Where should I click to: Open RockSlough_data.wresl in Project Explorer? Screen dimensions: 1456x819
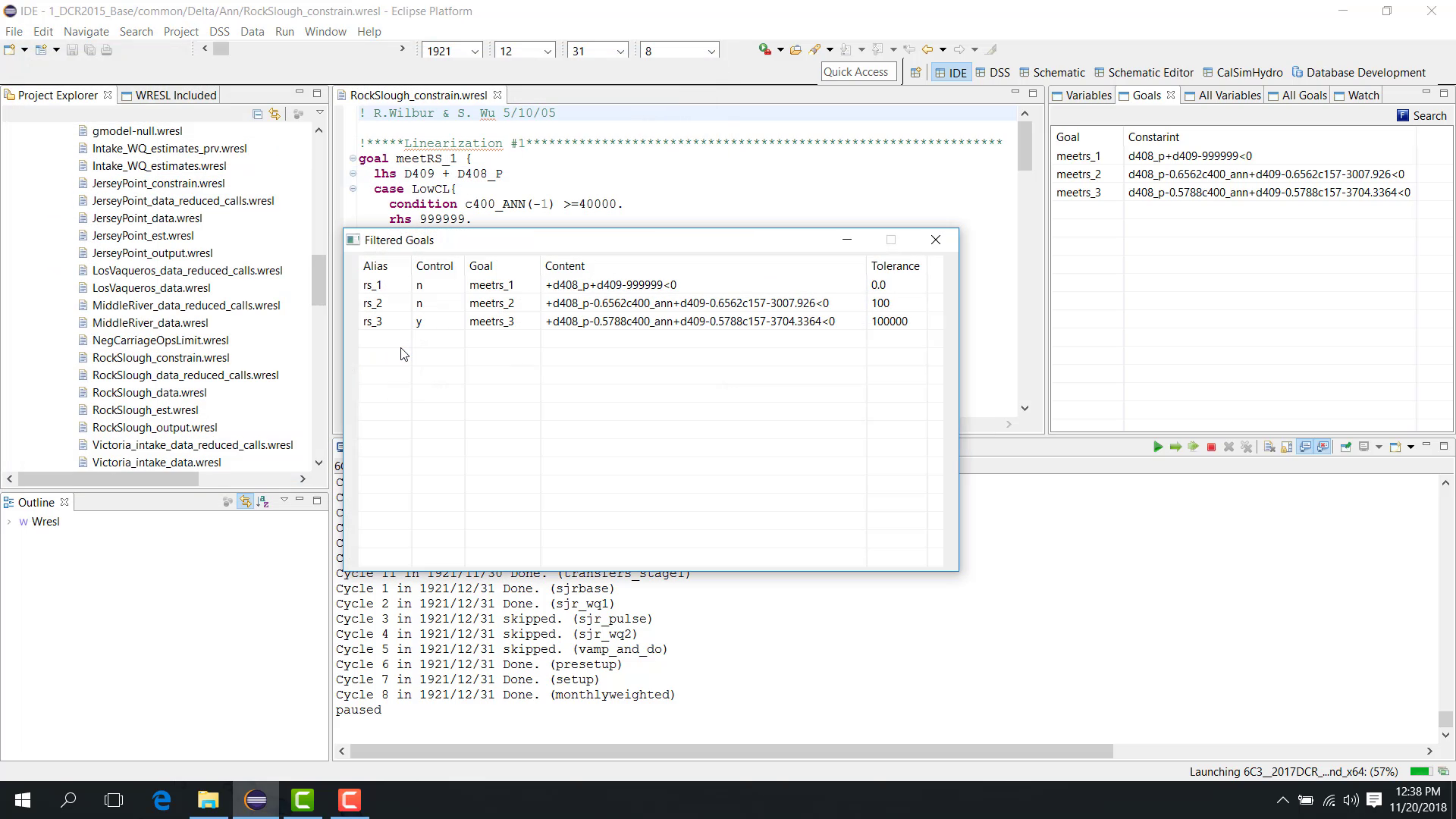coord(149,392)
